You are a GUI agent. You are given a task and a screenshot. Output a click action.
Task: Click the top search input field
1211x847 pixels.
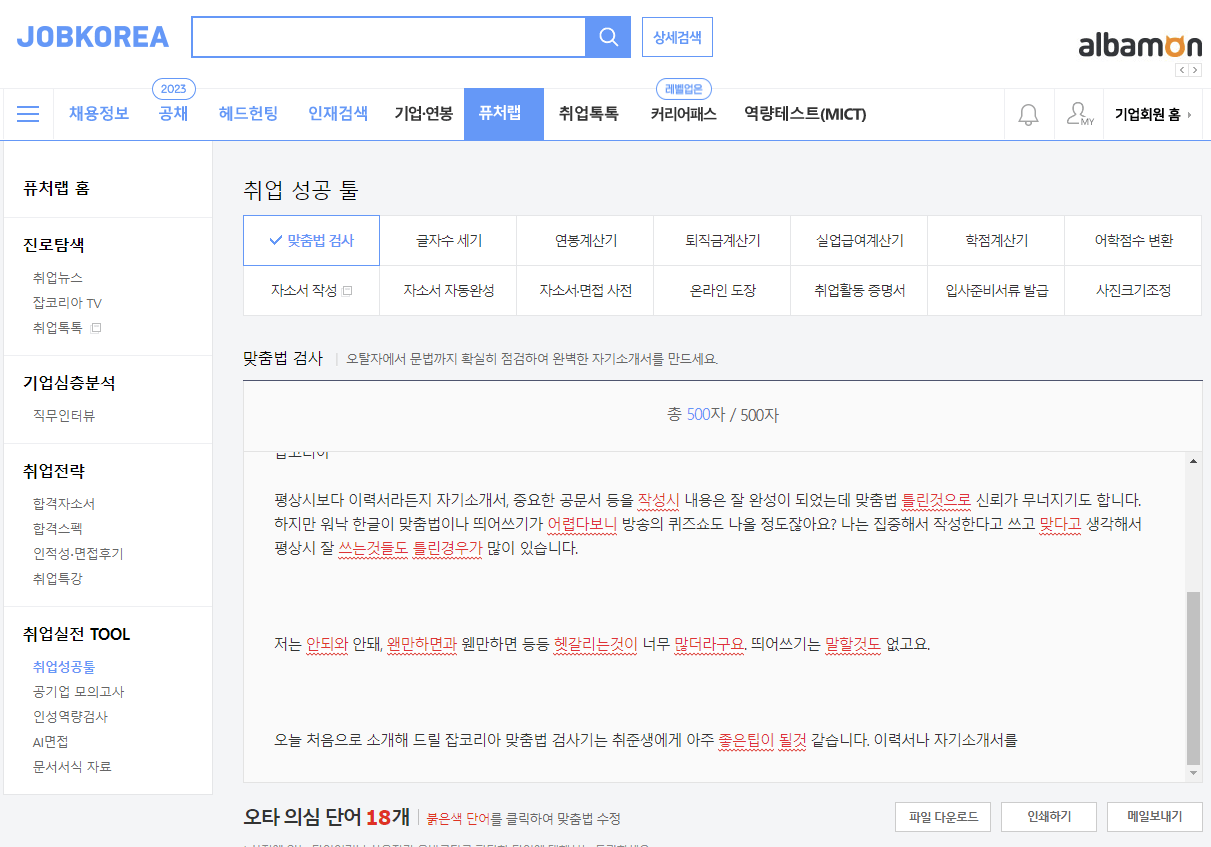pos(388,36)
